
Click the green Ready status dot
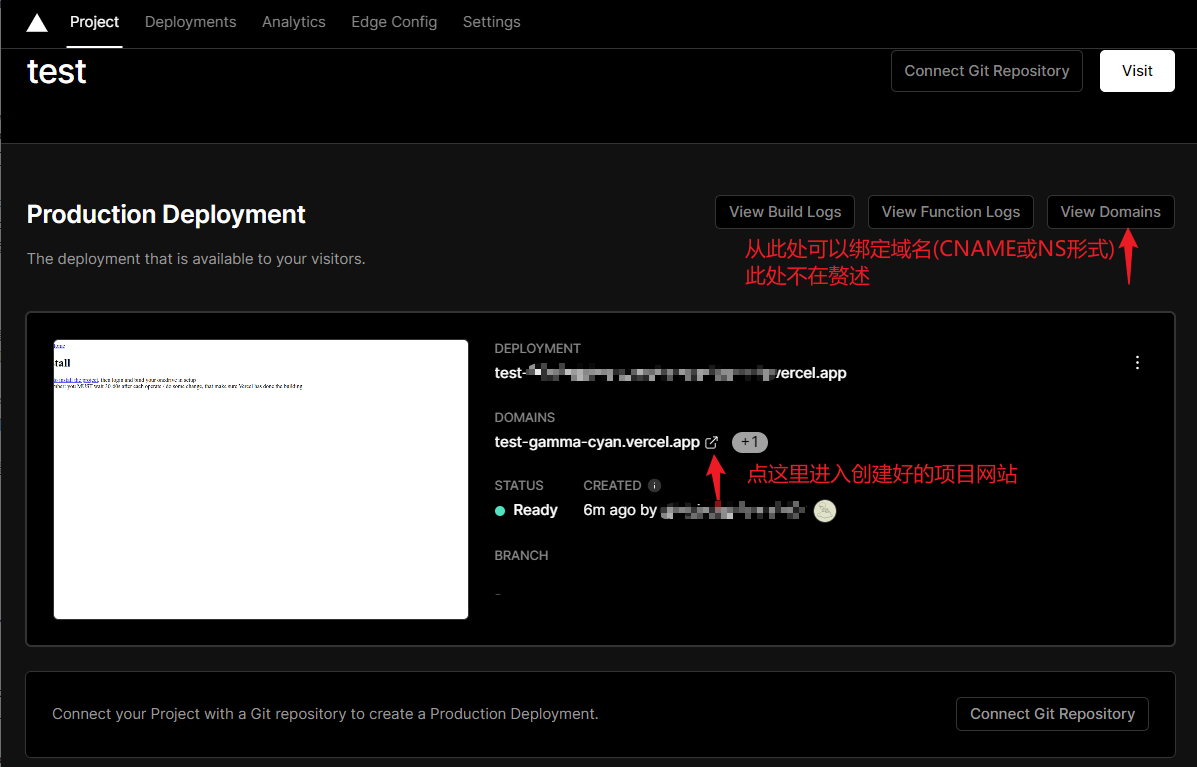pos(501,511)
